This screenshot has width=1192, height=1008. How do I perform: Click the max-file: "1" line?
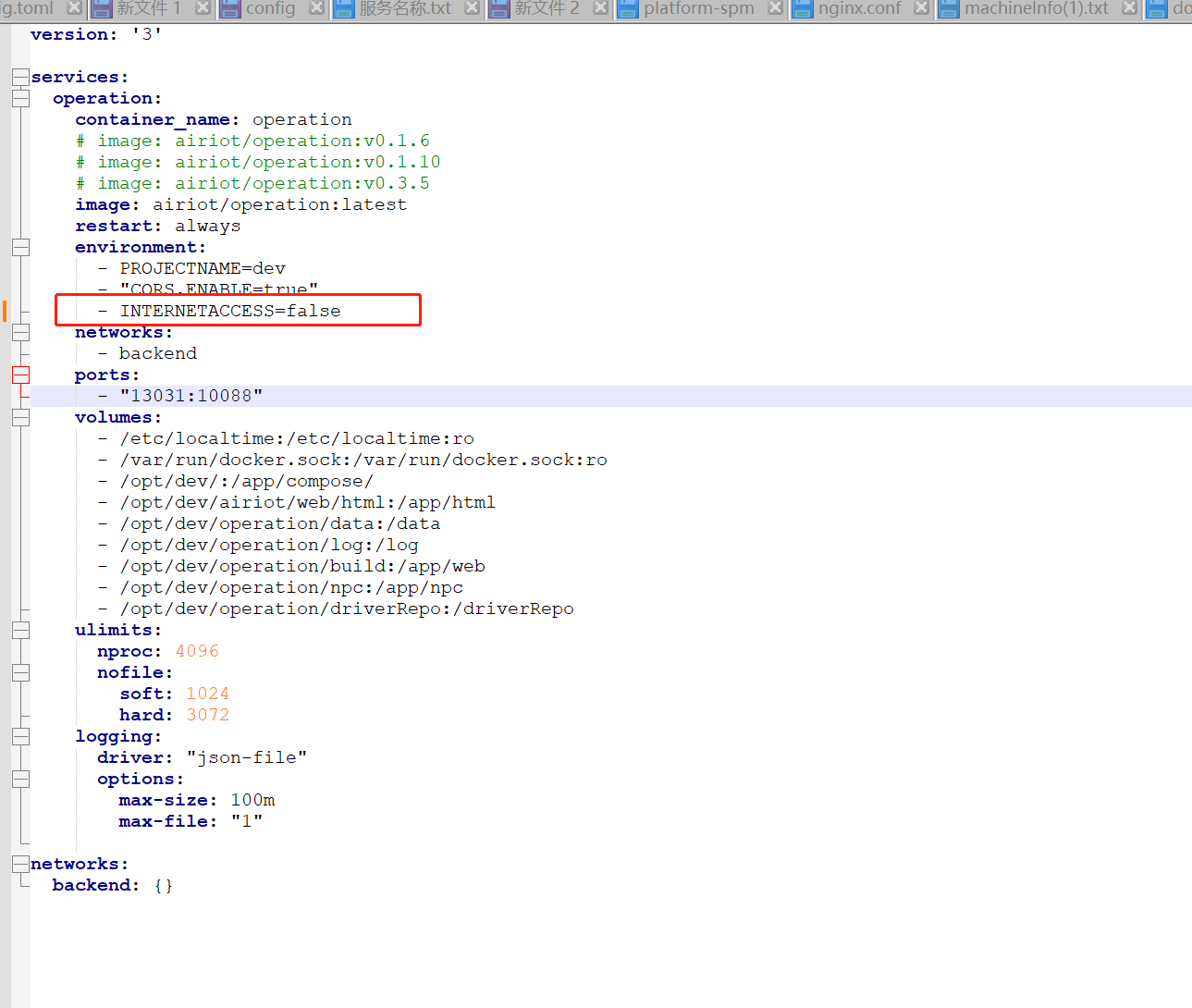[x=191, y=821]
